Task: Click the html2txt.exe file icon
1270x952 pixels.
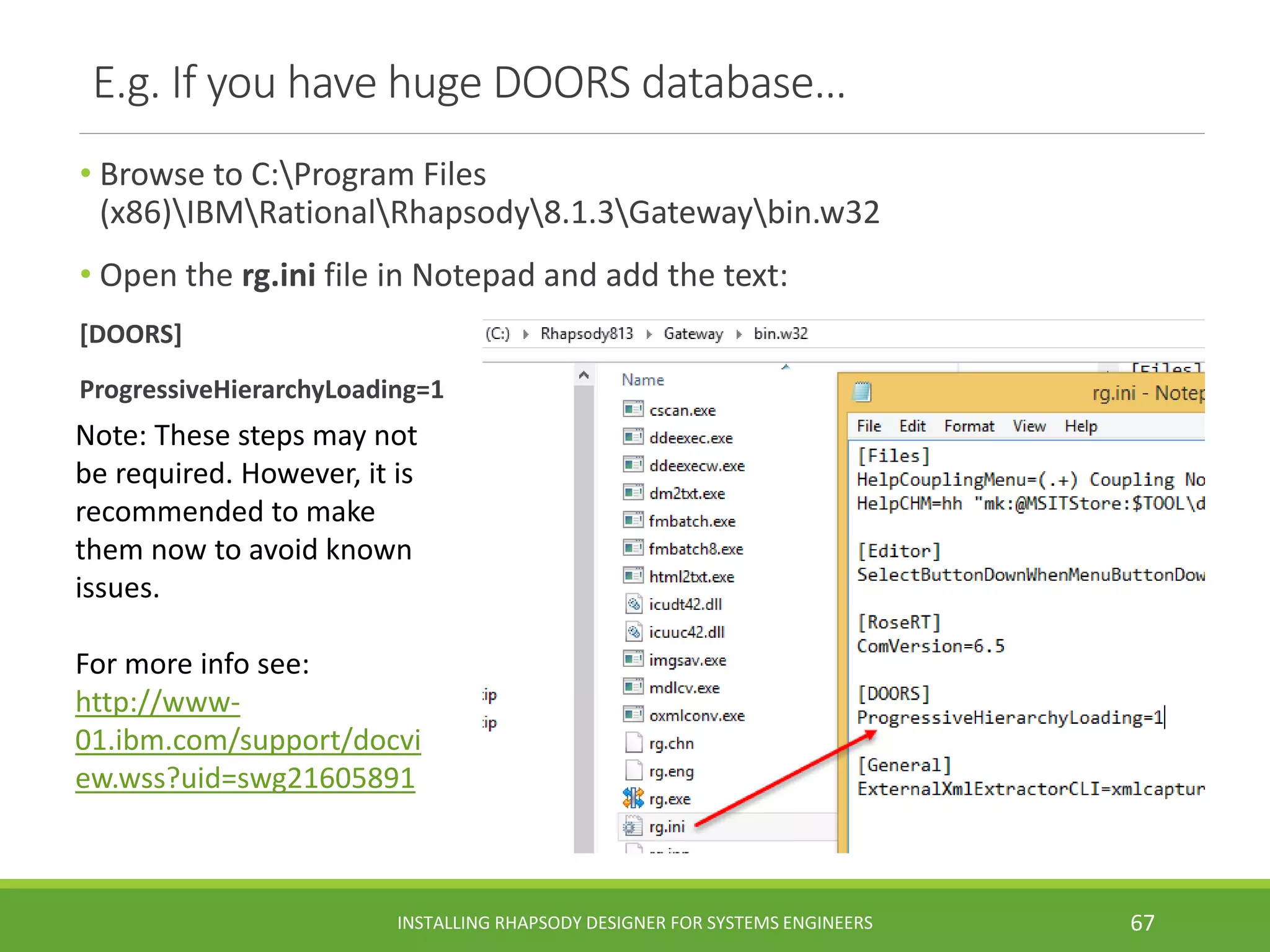Action: (x=633, y=576)
